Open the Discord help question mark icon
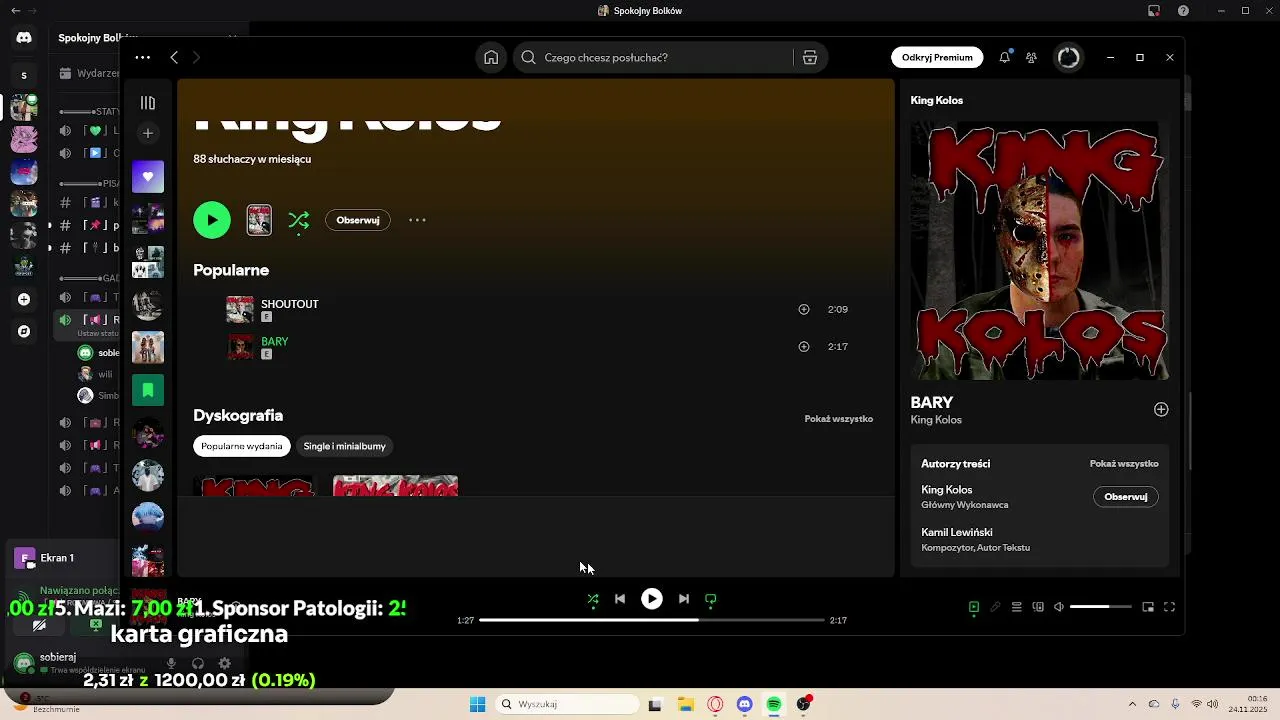 point(1184,11)
